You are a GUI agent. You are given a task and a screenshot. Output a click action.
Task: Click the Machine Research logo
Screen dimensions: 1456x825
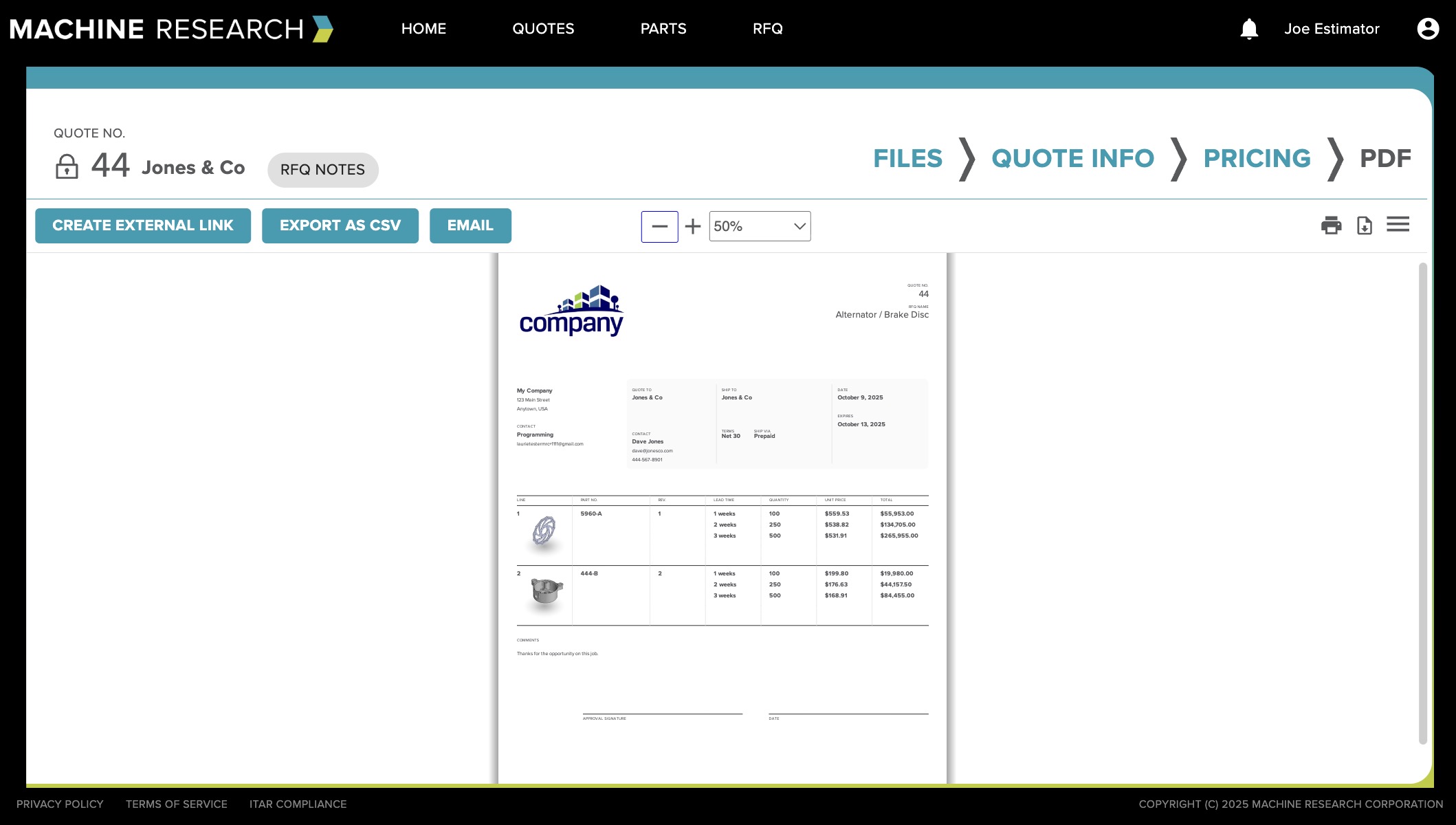point(171,29)
